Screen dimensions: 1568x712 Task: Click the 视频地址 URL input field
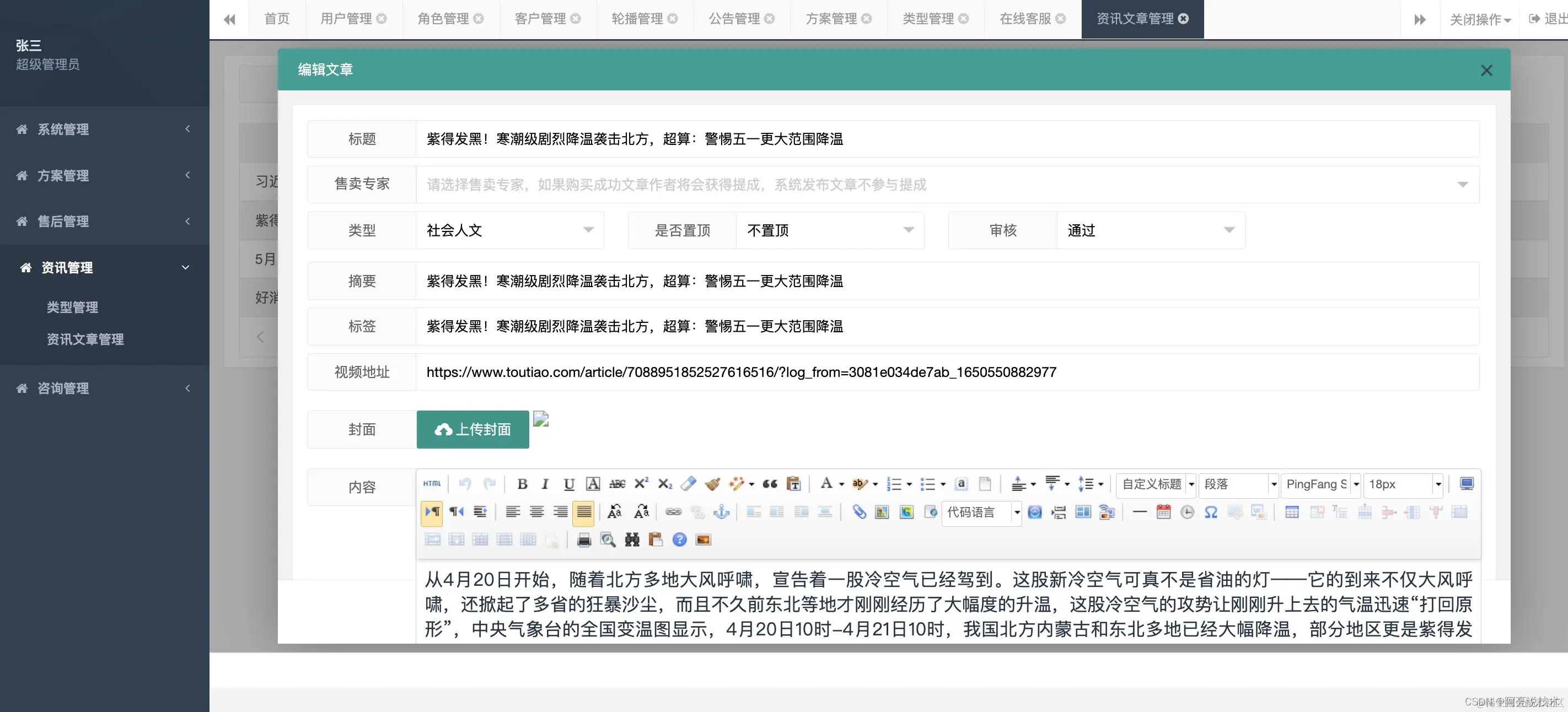[947, 372]
